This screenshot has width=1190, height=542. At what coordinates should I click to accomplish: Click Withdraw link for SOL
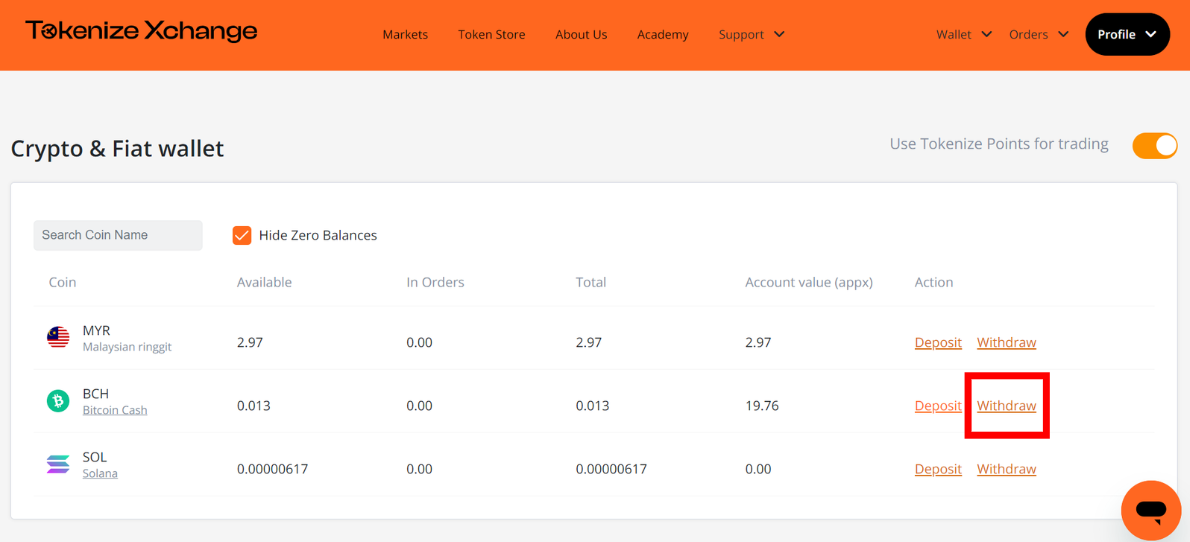click(1006, 469)
